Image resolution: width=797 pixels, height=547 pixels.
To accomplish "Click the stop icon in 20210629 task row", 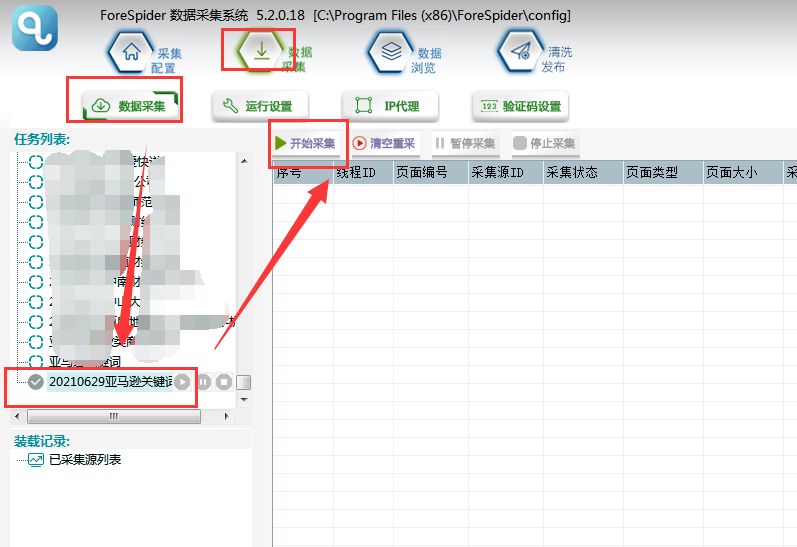I will [x=224, y=382].
